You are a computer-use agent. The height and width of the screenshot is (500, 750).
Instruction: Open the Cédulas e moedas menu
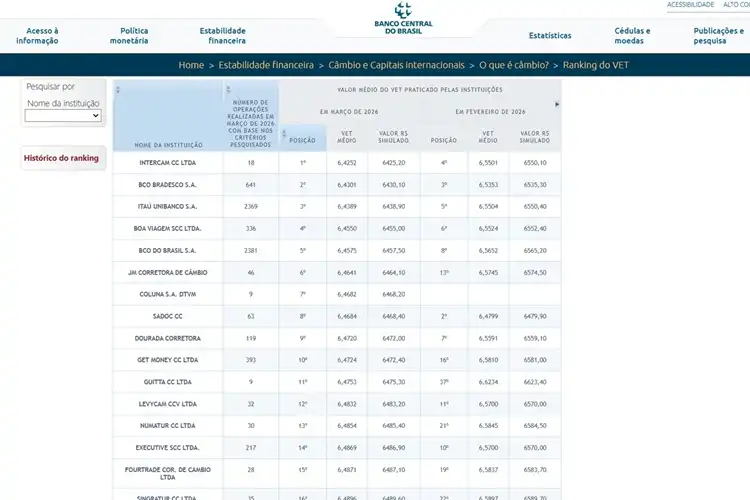click(632, 36)
